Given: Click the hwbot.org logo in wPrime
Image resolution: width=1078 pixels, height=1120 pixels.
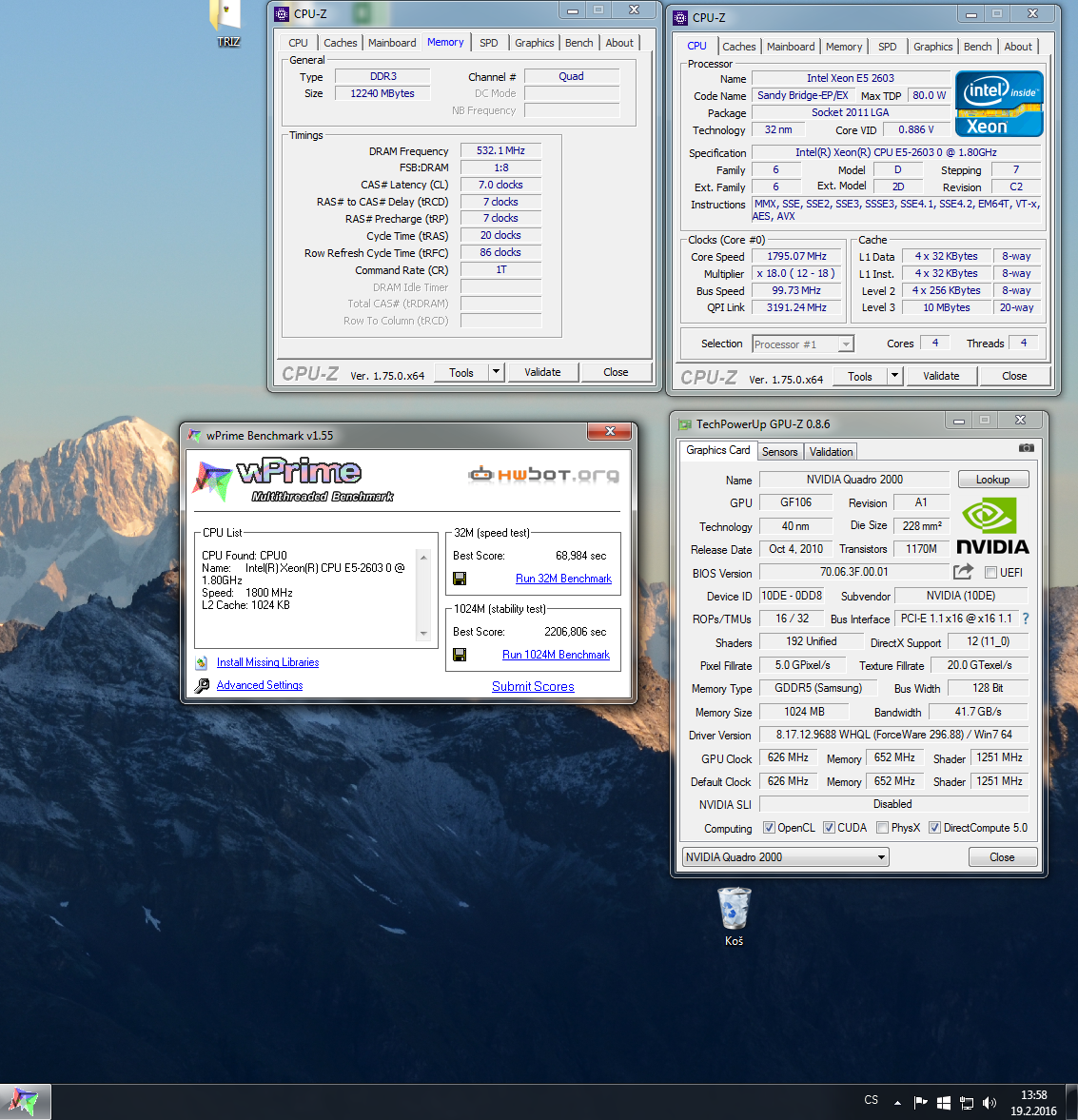Looking at the screenshot, I should point(543,474).
